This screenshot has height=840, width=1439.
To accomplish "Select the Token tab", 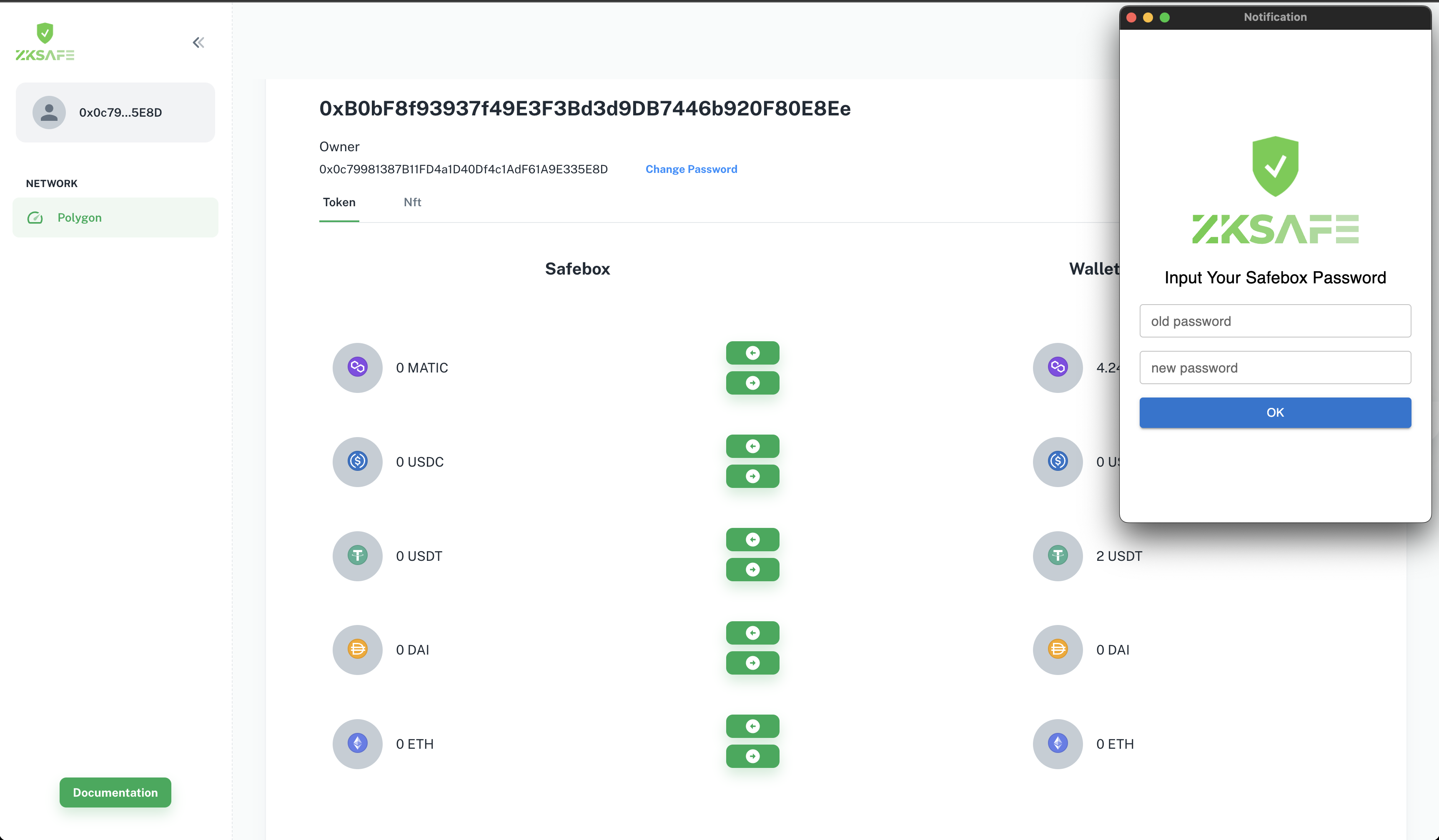I will (339, 202).
